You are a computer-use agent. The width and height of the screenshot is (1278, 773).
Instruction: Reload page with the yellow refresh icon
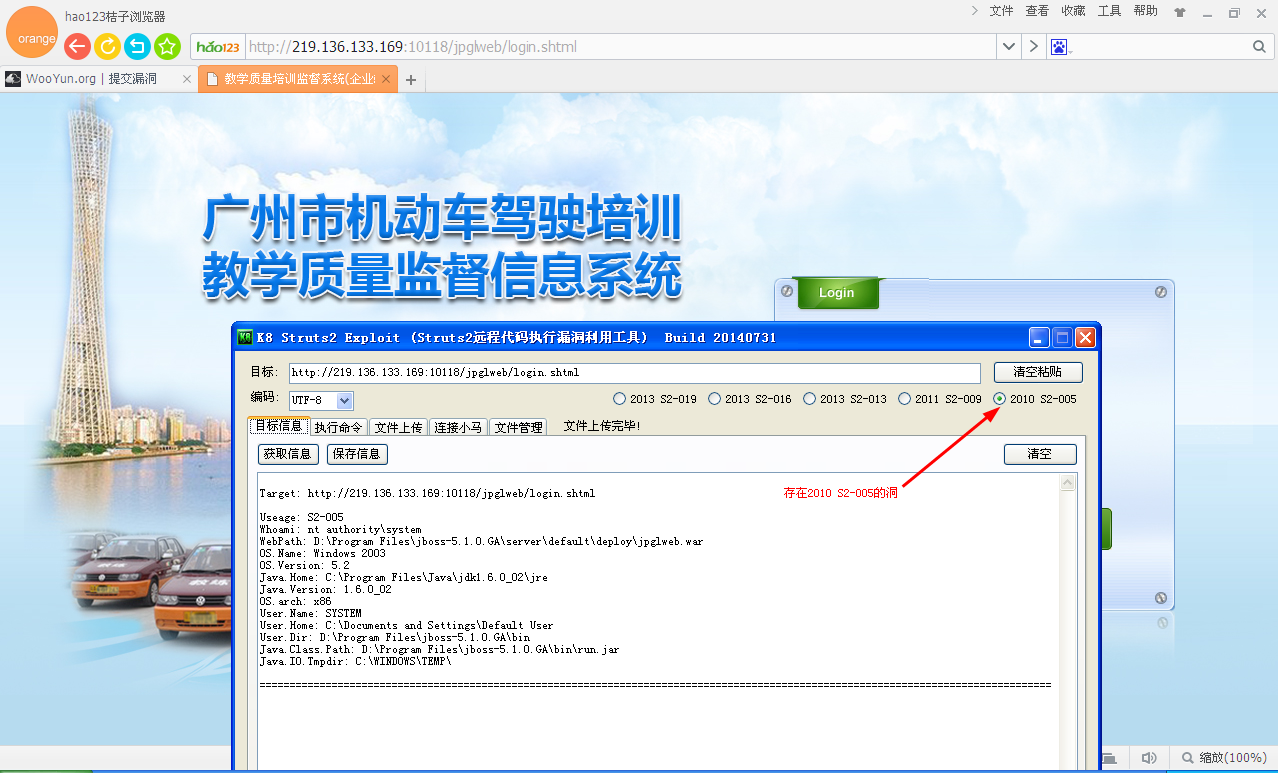[x=107, y=46]
